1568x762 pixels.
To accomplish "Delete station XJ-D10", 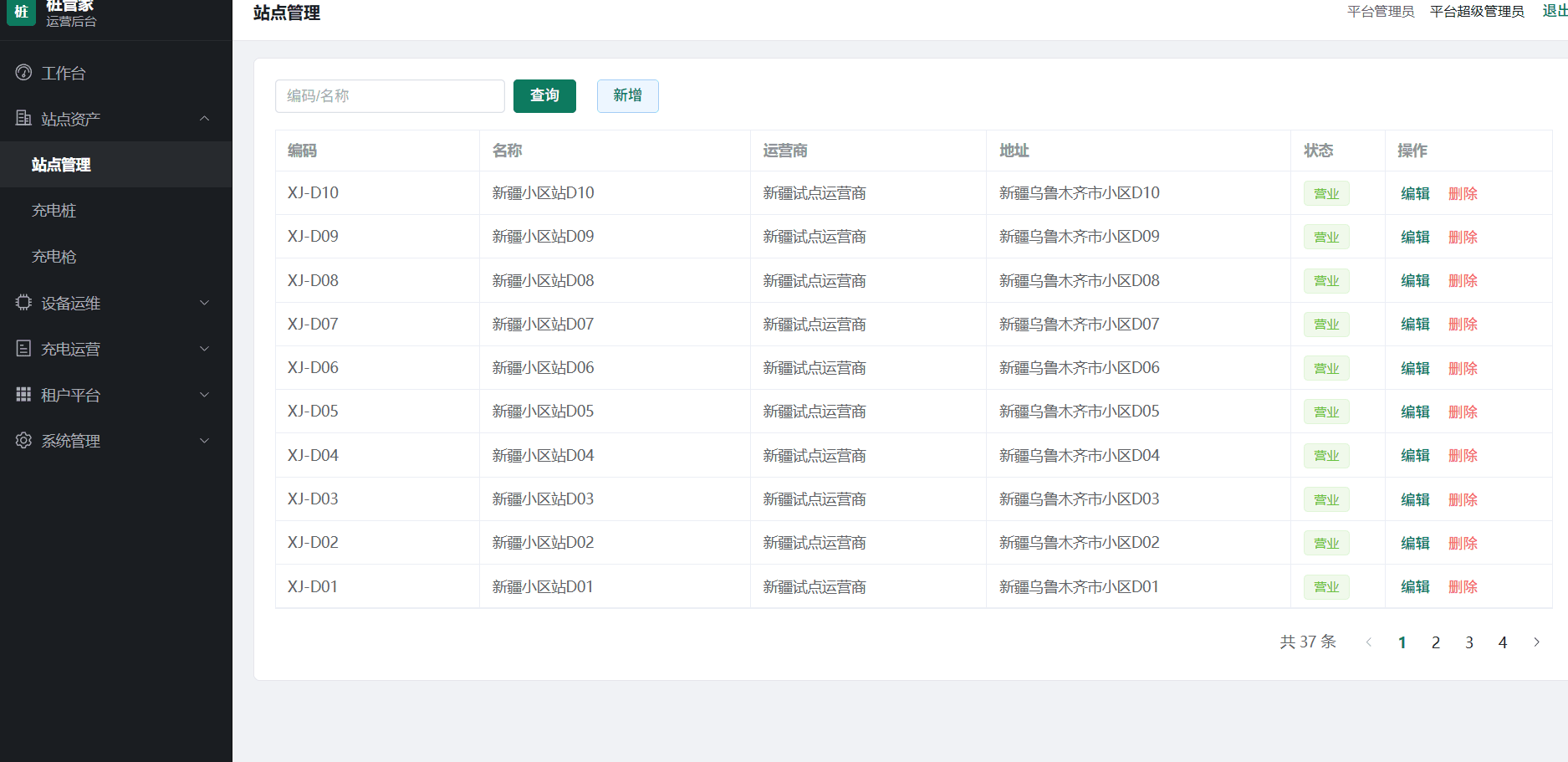I will point(1463,193).
